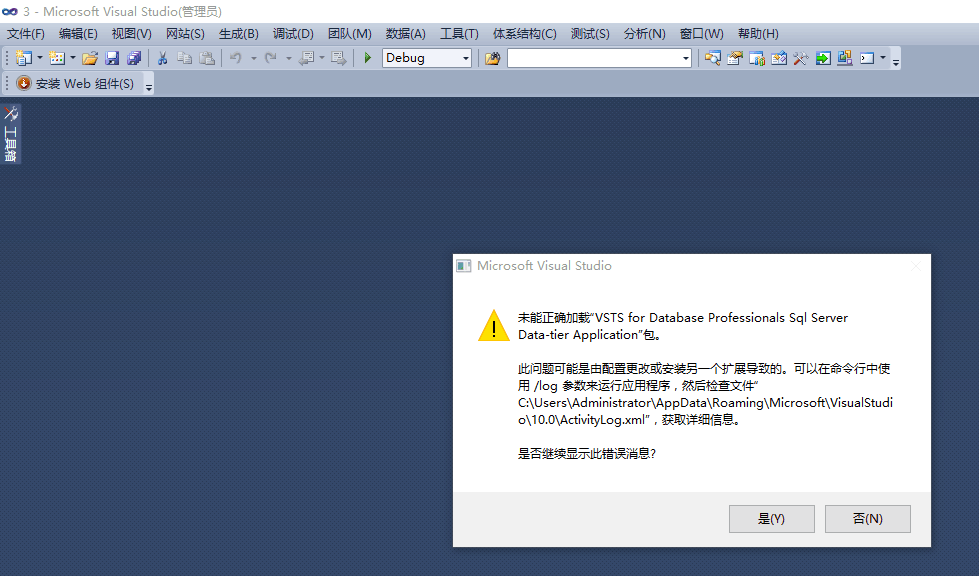Open the 体系结构(C) menu
This screenshot has width=979, height=576.
(524, 34)
